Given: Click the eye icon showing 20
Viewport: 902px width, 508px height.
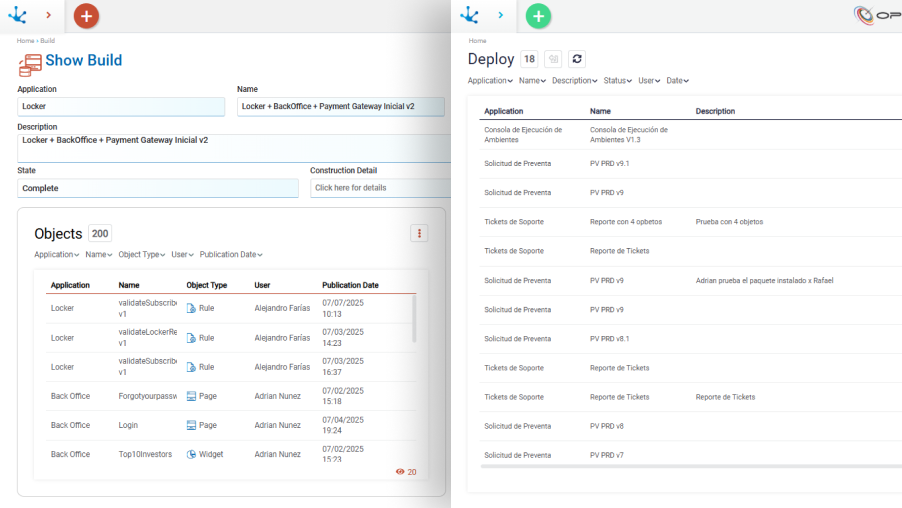Looking at the screenshot, I should pyautogui.click(x=400, y=472).
